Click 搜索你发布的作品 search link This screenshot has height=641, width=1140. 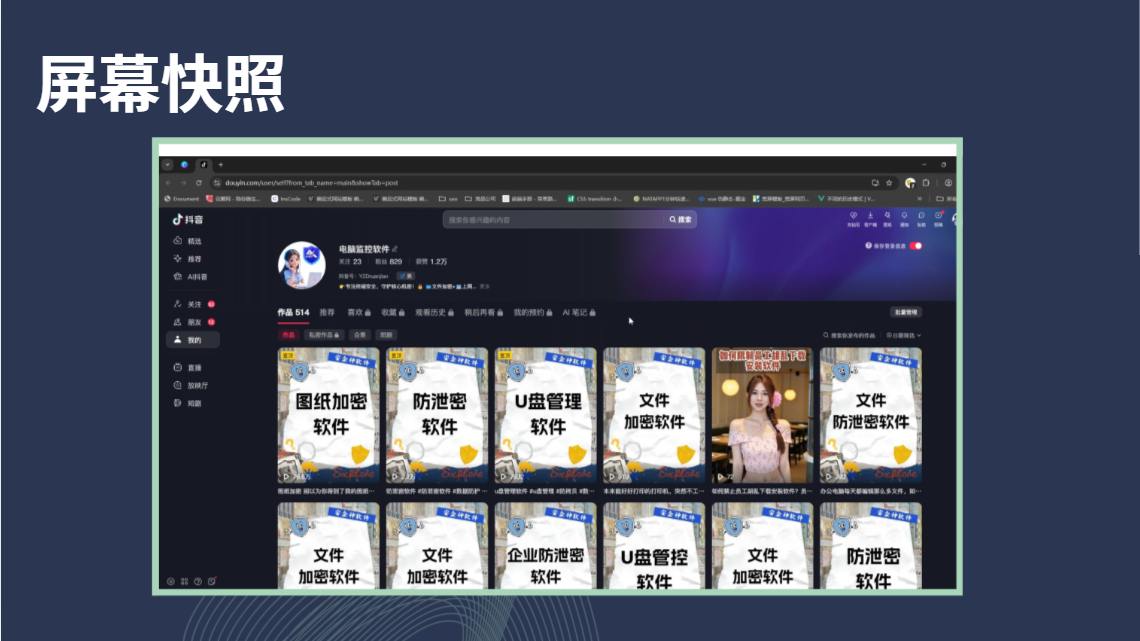(x=849, y=336)
